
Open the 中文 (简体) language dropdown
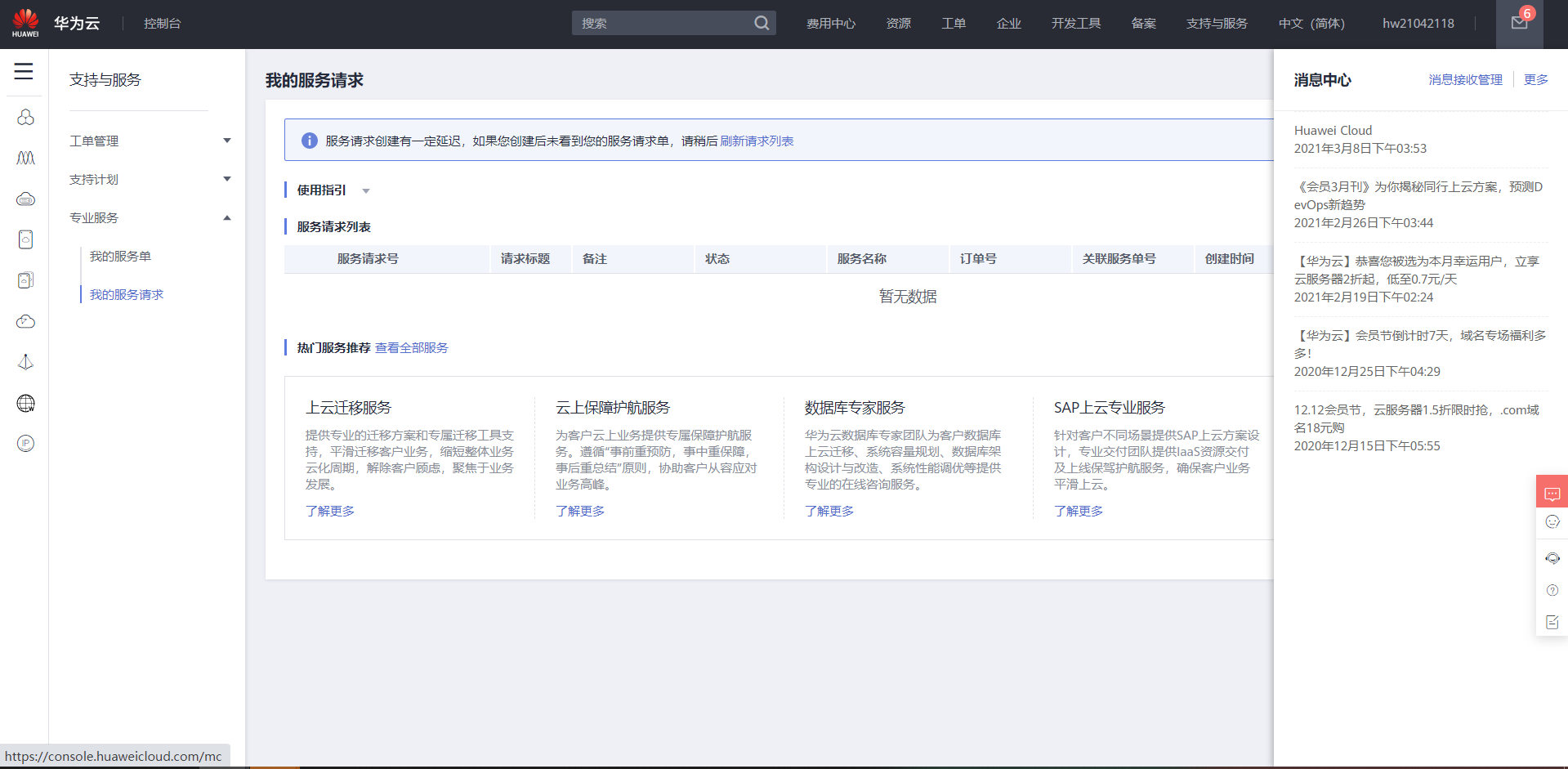1311,23
